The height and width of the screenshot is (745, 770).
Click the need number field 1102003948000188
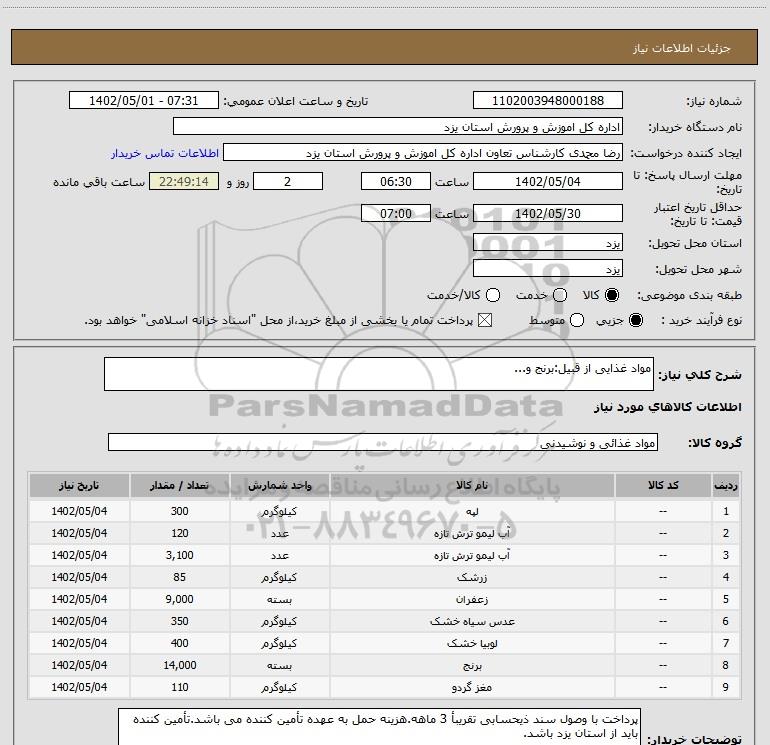tap(548, 101)
